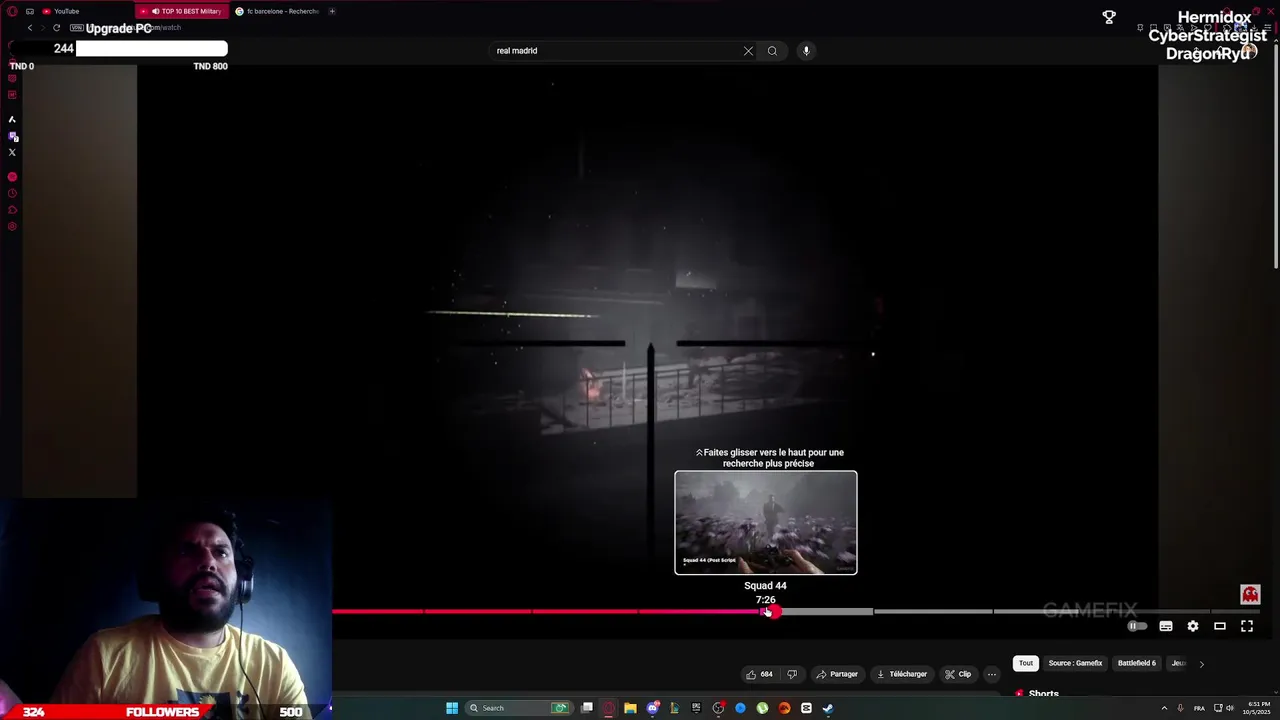Click the Squad 44 preview thumbnail
1280x720 pixels.
pos(766,523)
